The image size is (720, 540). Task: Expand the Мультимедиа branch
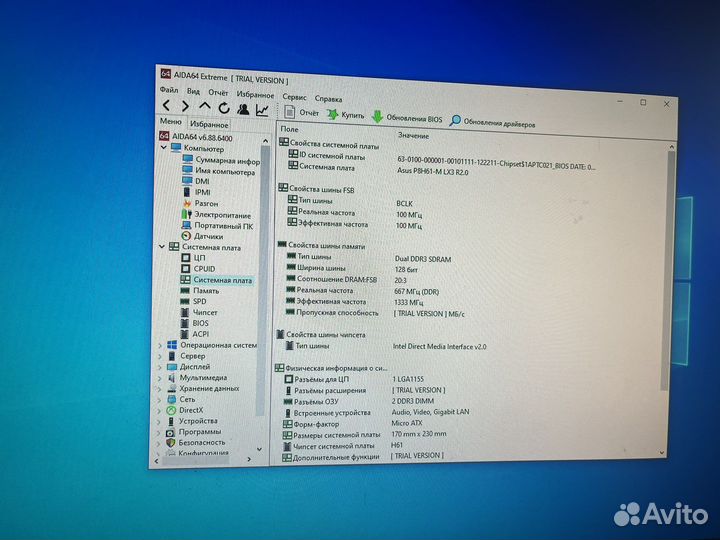pos(160,378)
